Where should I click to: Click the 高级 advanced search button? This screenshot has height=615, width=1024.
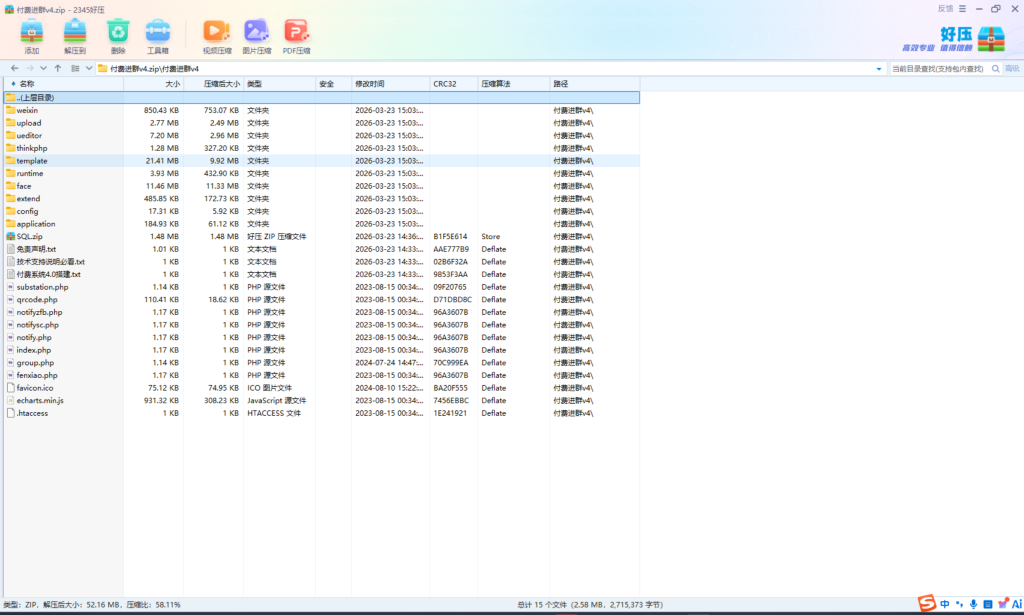click(1011, 69)
